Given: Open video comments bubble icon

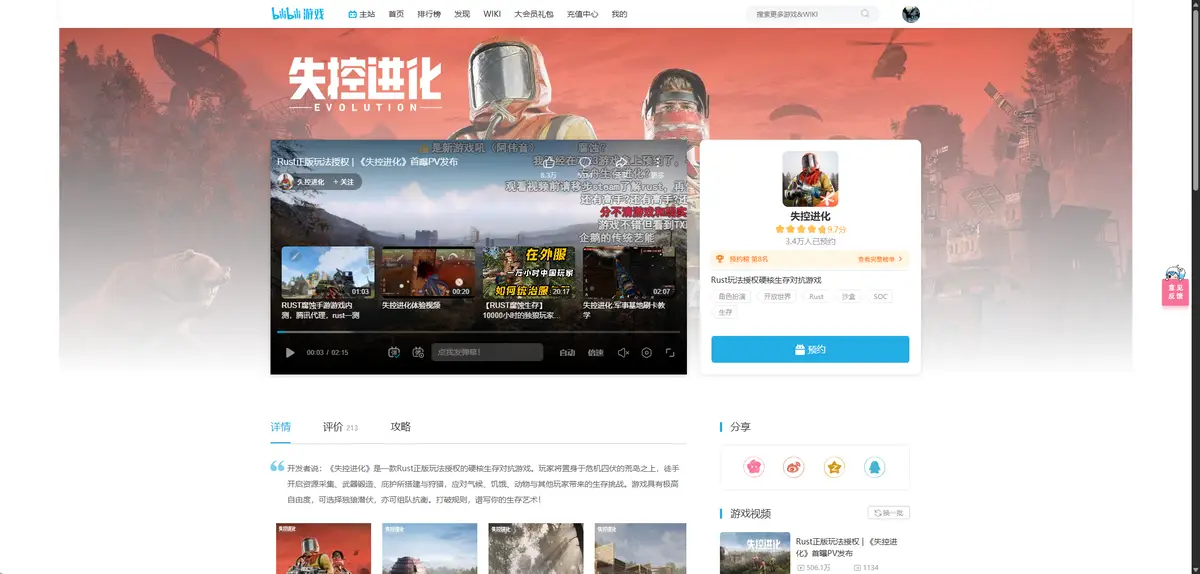Looking at the screenshot, I should click(x=585, y=163).
